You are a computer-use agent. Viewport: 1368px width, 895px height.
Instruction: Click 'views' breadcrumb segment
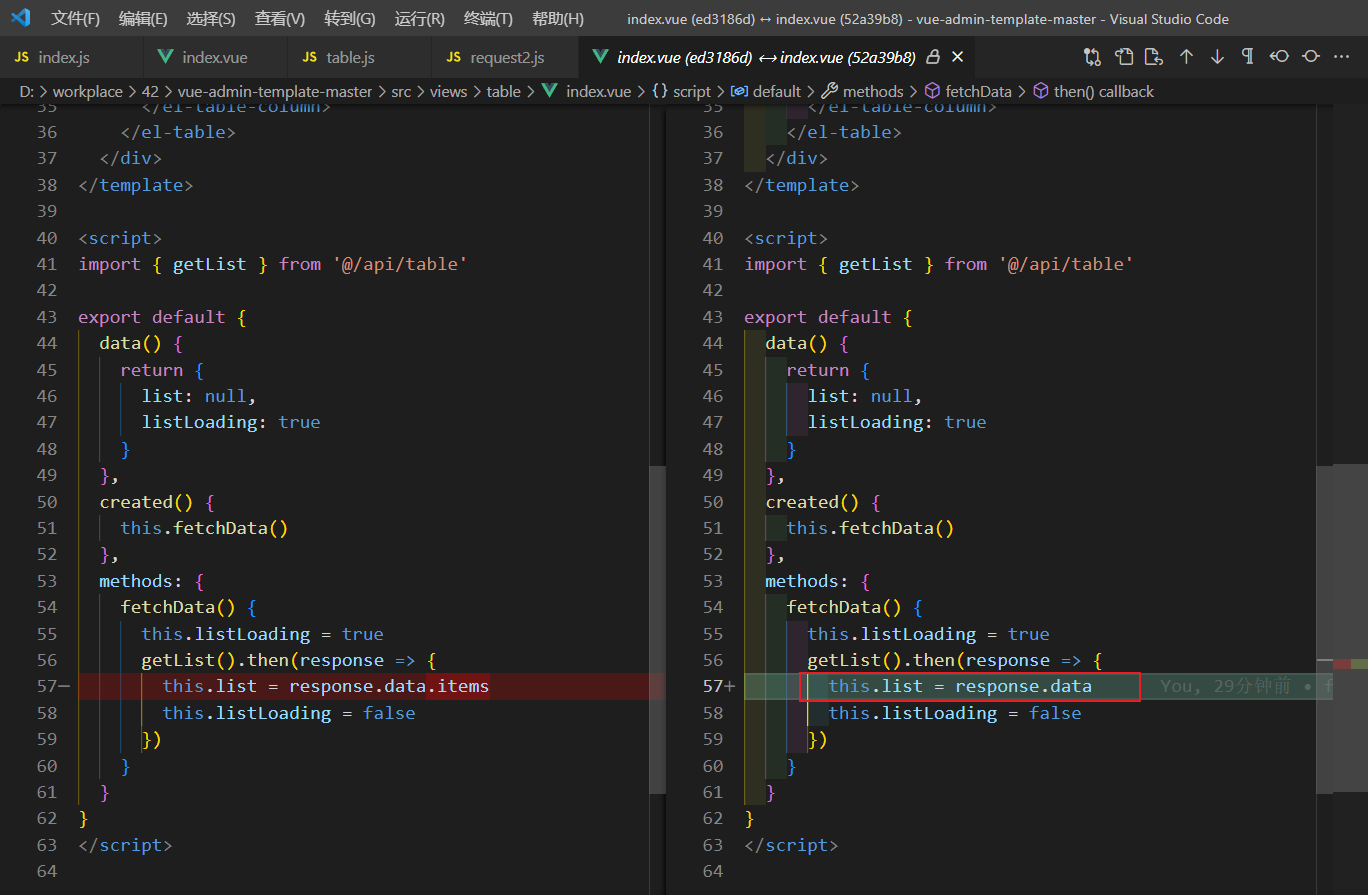tap(449, 91)
